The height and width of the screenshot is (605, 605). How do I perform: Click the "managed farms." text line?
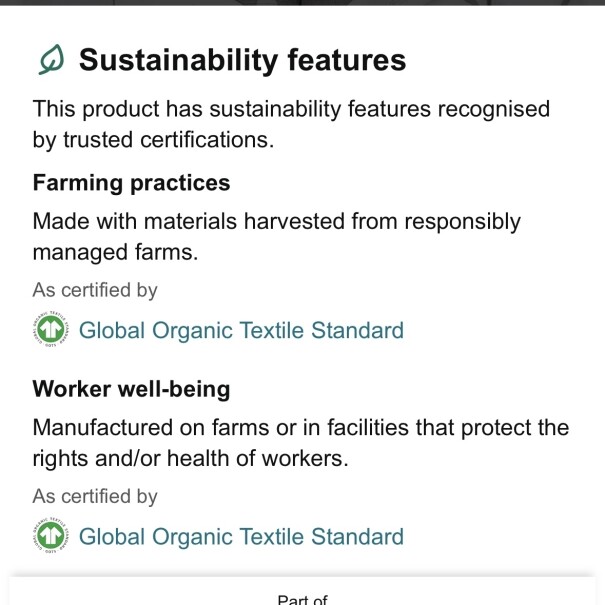[115, 252]
